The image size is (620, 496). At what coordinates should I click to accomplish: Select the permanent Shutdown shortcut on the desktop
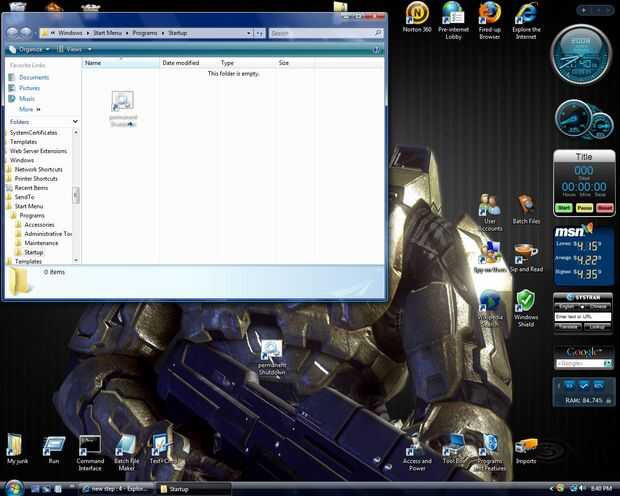click(x=272, y=357)
